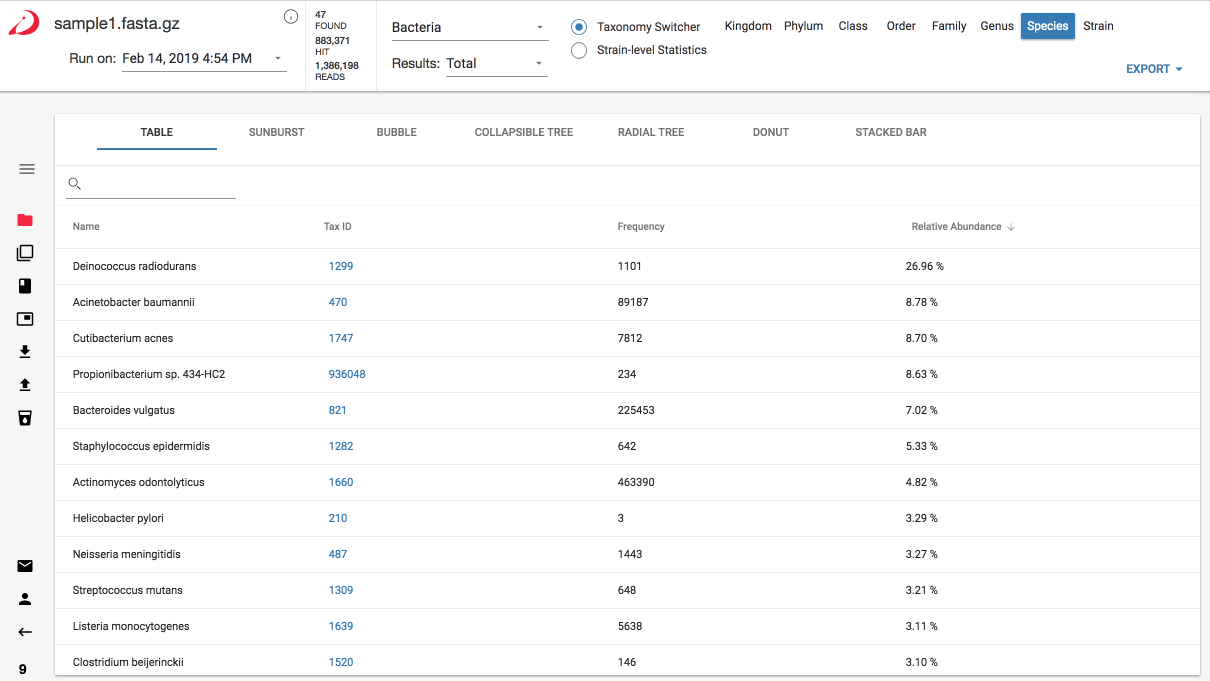The image size is (1210, 681).
Task: Switch to the TABLE tab
Action: 157,132
